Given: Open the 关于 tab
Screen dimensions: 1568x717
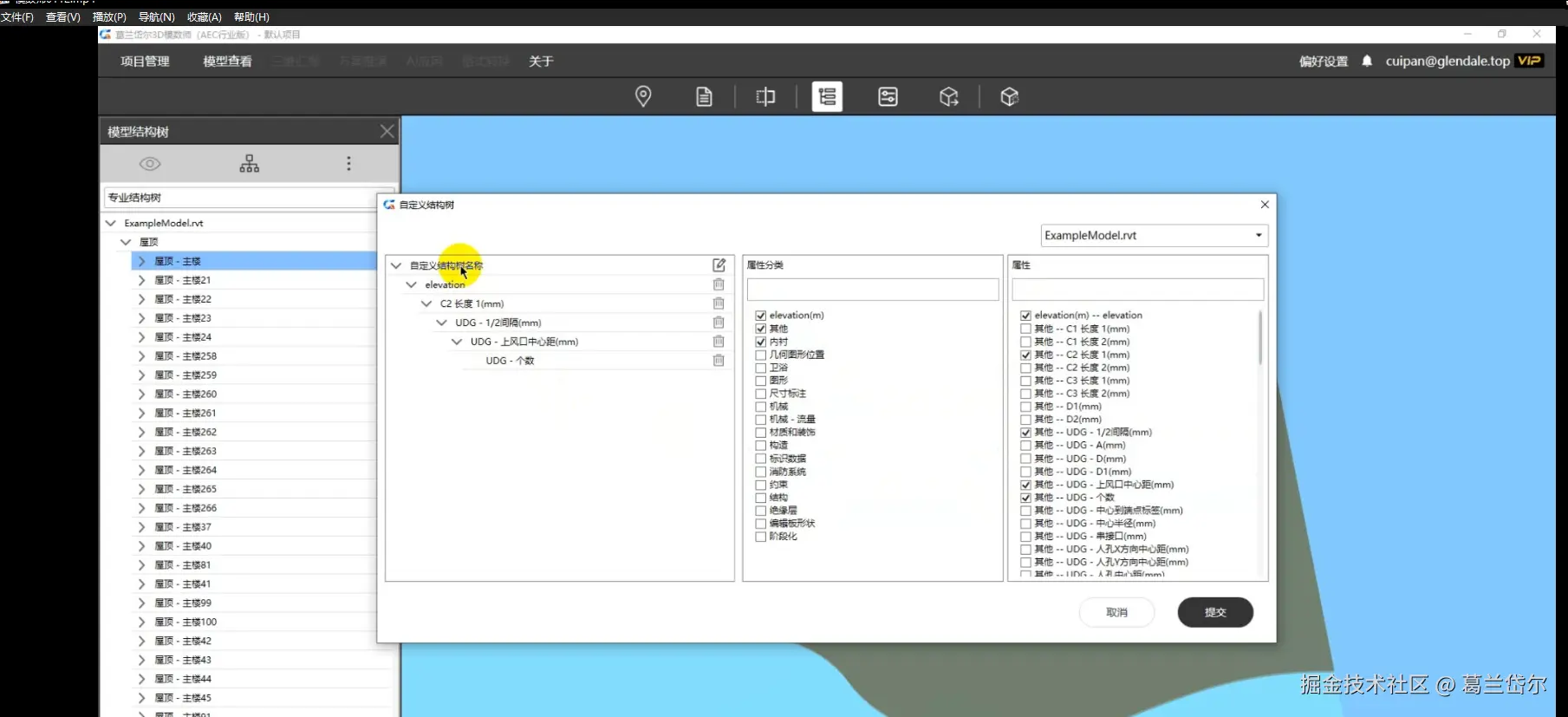Looking at the screenshot, I should pyautogui.click(x=541, y=61).
